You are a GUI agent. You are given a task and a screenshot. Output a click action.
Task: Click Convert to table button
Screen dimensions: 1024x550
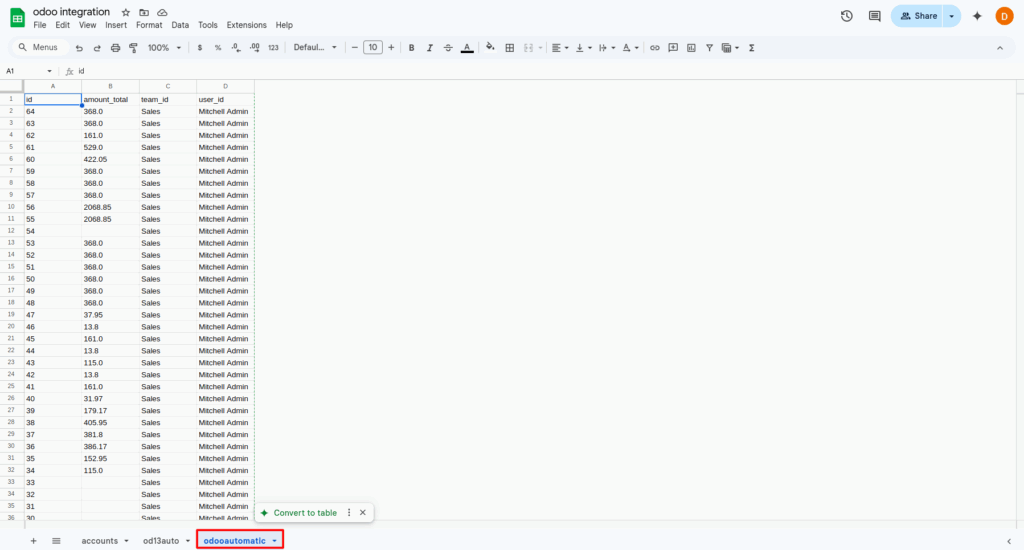coord(299,513)
